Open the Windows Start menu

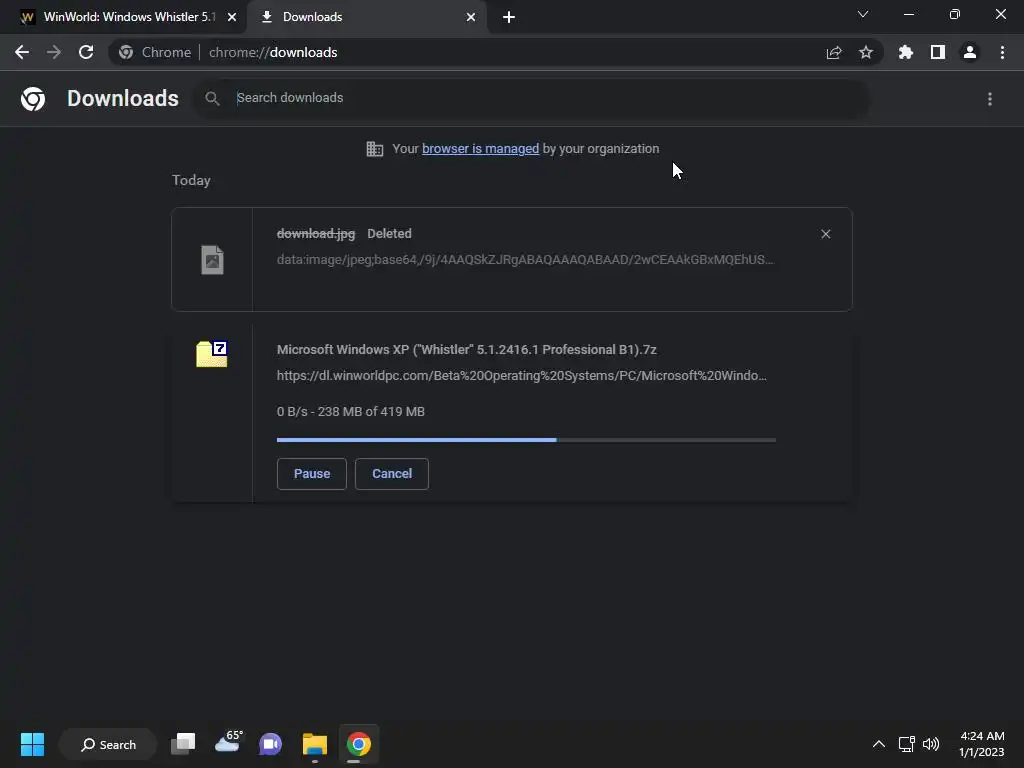coord(32,744)
